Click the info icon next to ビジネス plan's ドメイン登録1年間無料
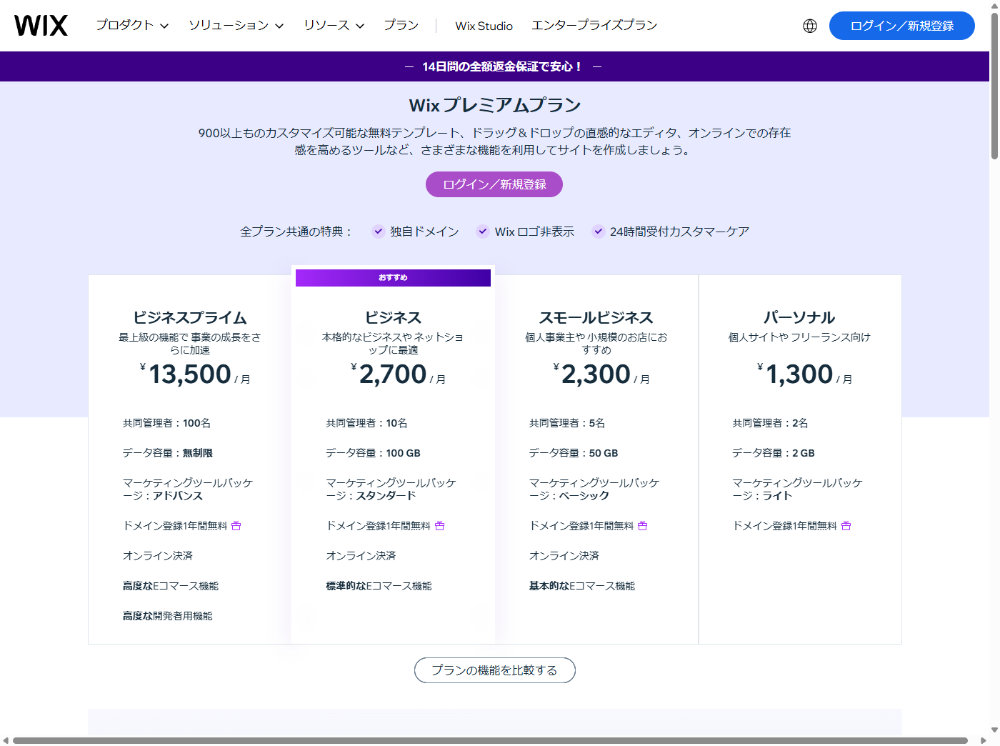Viewport: 1000px width, 746px height. [x=440, y=524]
